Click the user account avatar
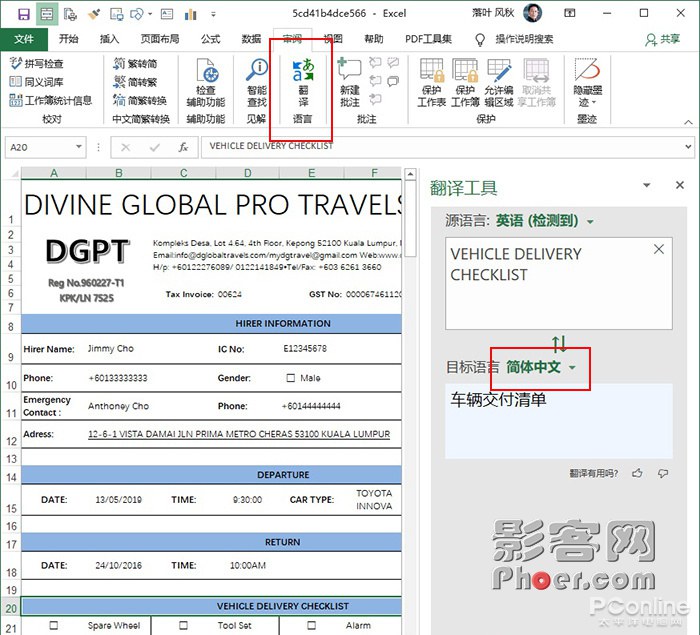This screenshot has height=635, width=700. coord(532,13)
